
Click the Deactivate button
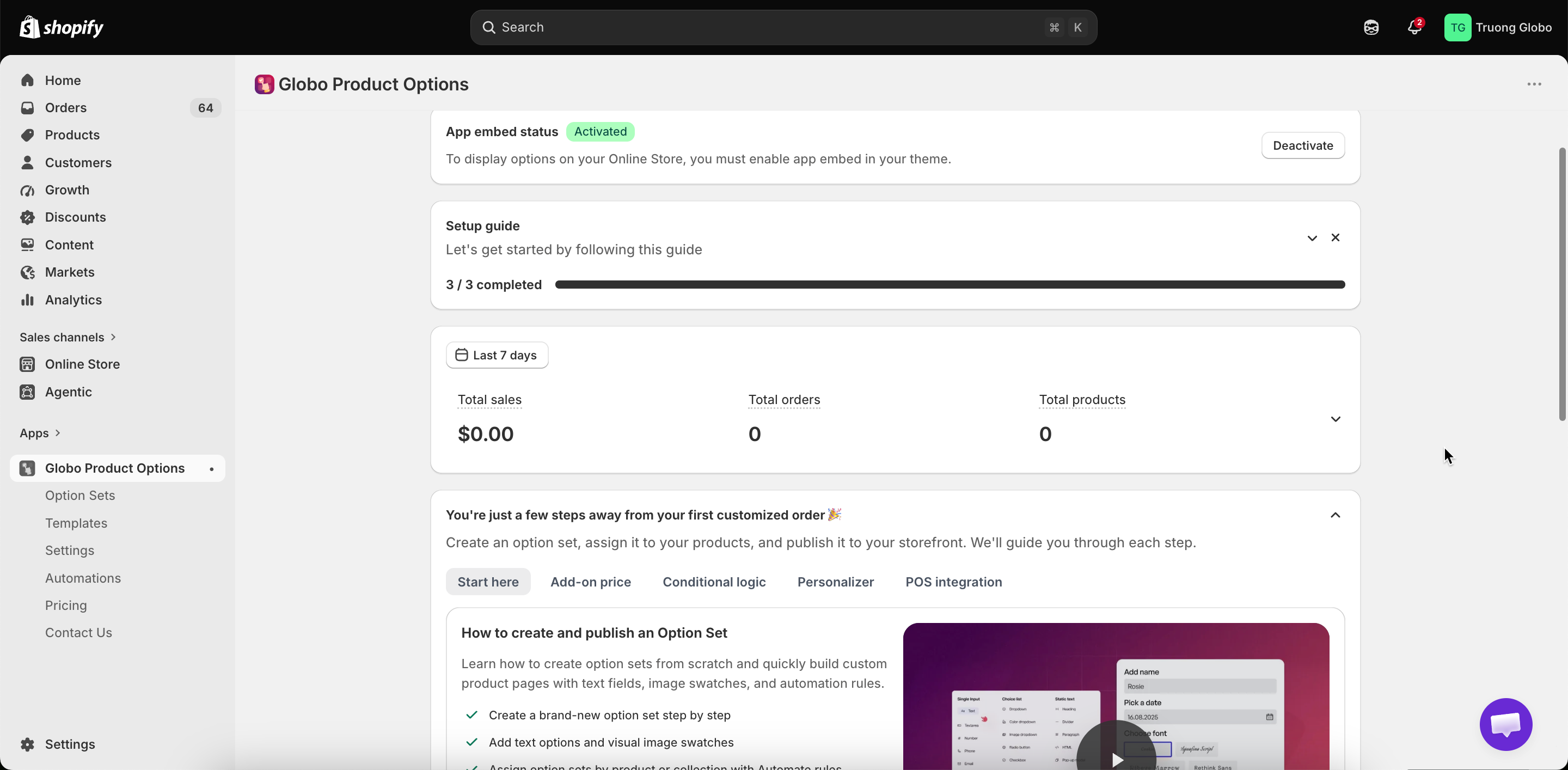(x=1303, y=145)
